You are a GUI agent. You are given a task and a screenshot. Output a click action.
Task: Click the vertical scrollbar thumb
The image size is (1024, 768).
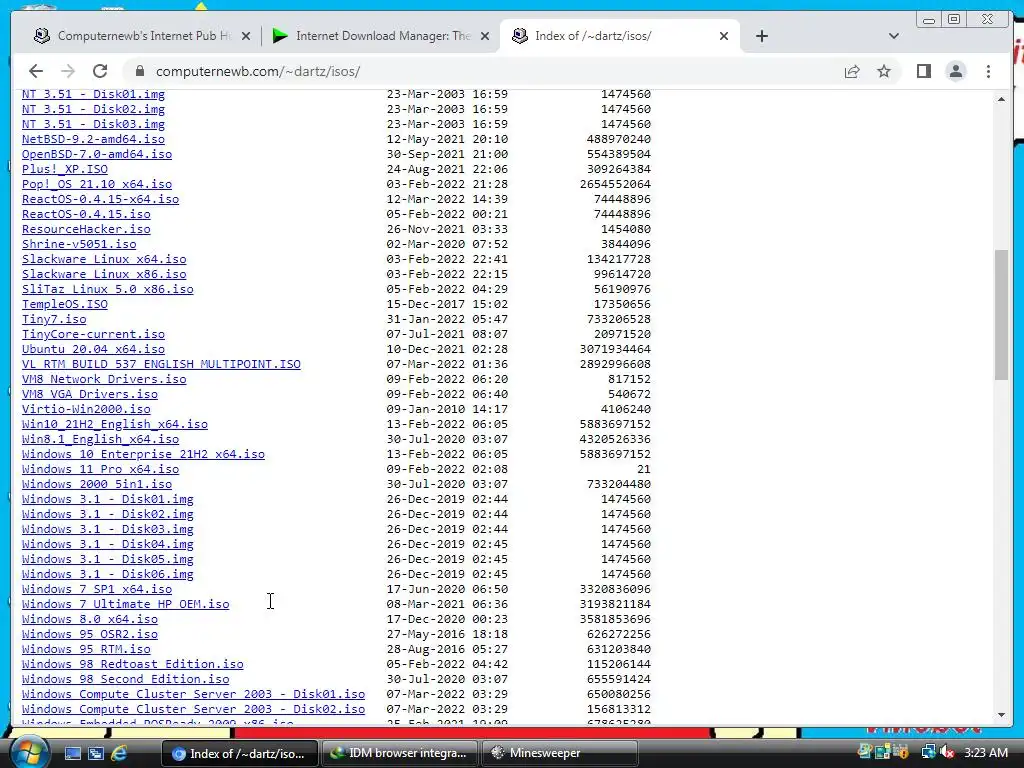1001,314
